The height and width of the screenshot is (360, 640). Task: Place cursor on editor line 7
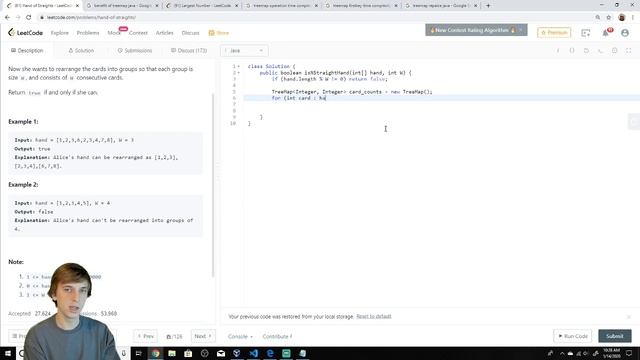coord(443,104)
